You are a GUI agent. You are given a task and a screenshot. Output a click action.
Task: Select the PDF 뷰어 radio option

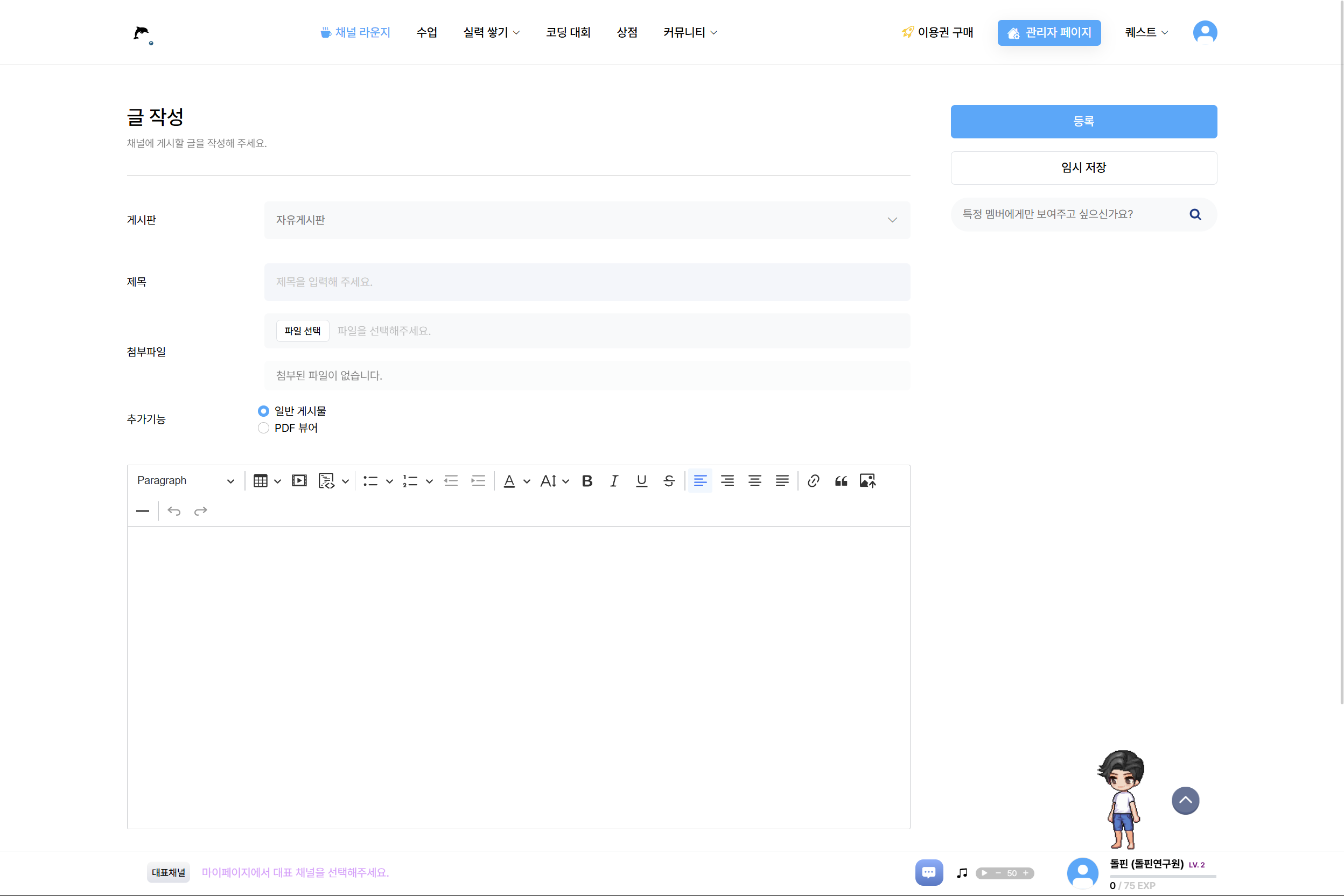point(263,428)
